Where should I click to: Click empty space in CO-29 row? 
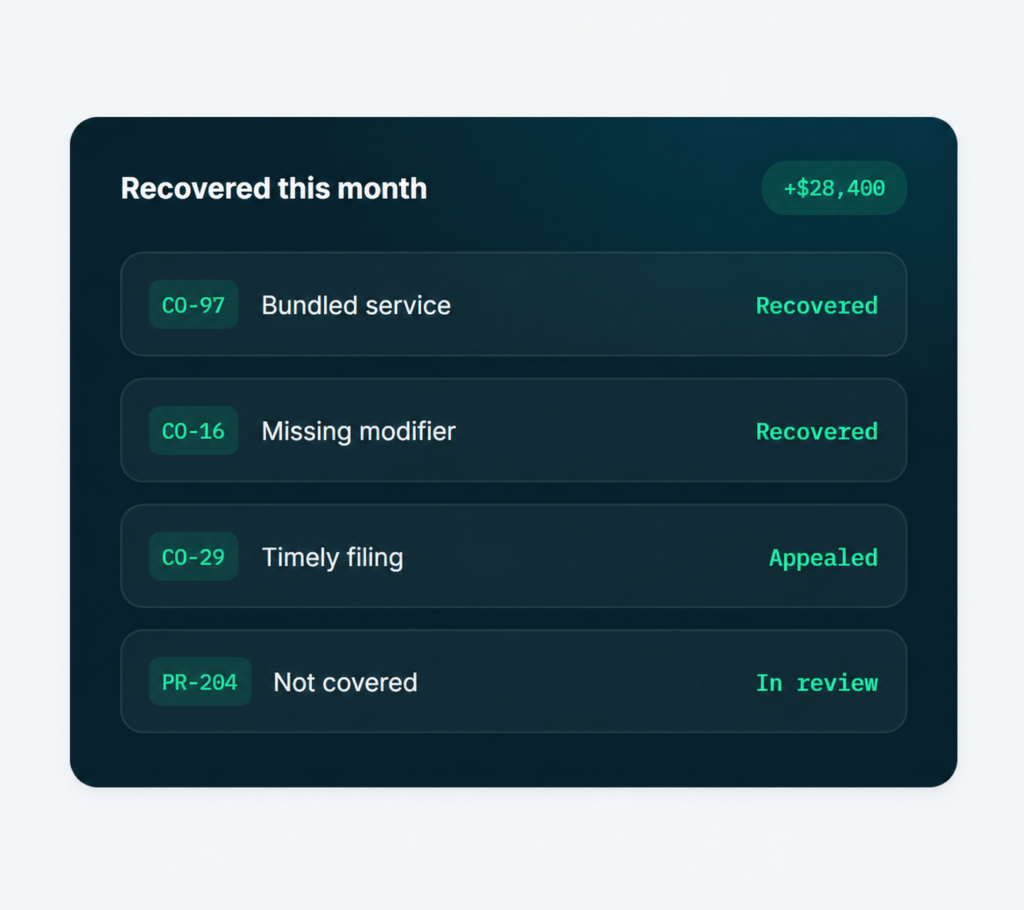click(x=588, y=557)
